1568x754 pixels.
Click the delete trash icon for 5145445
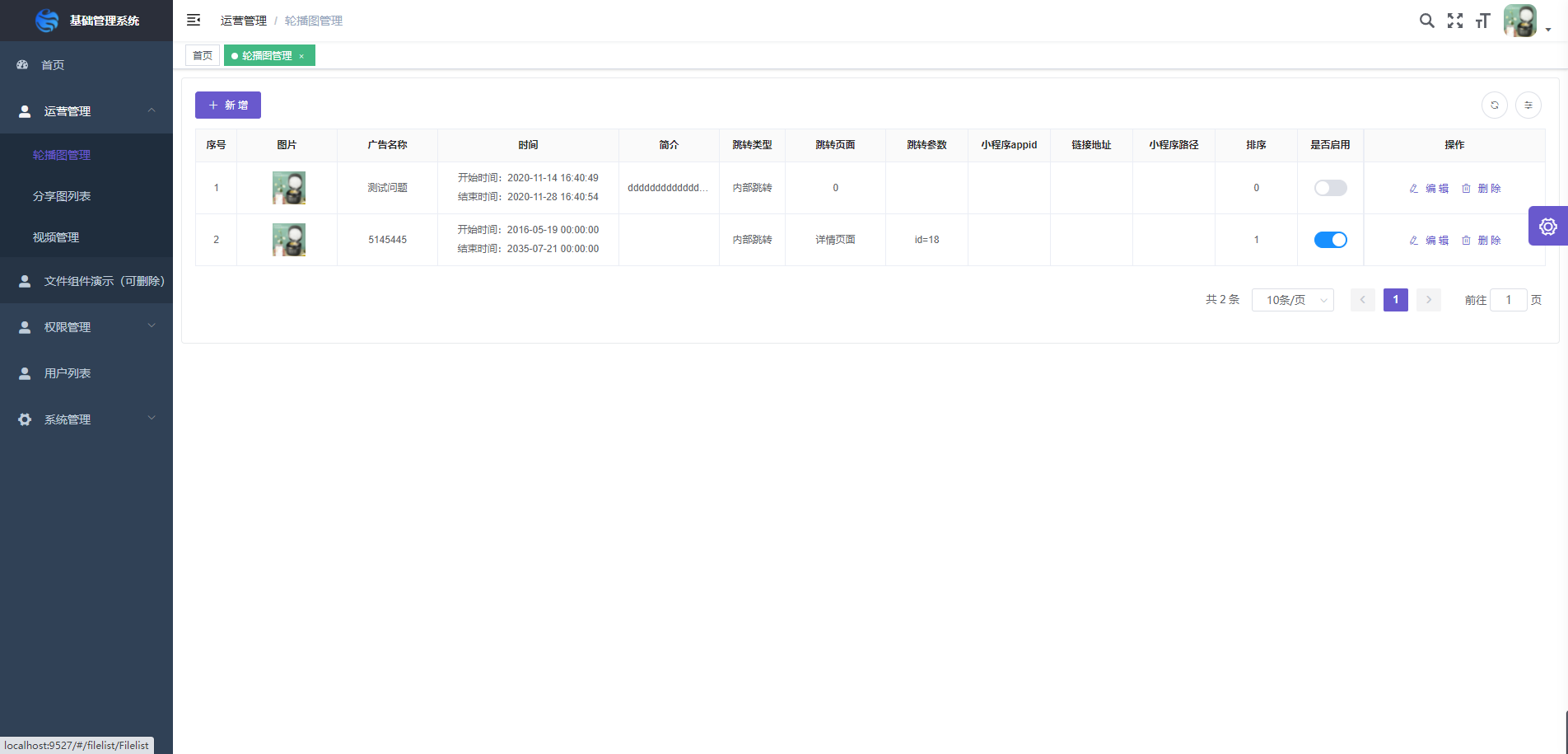[1467, 240]
